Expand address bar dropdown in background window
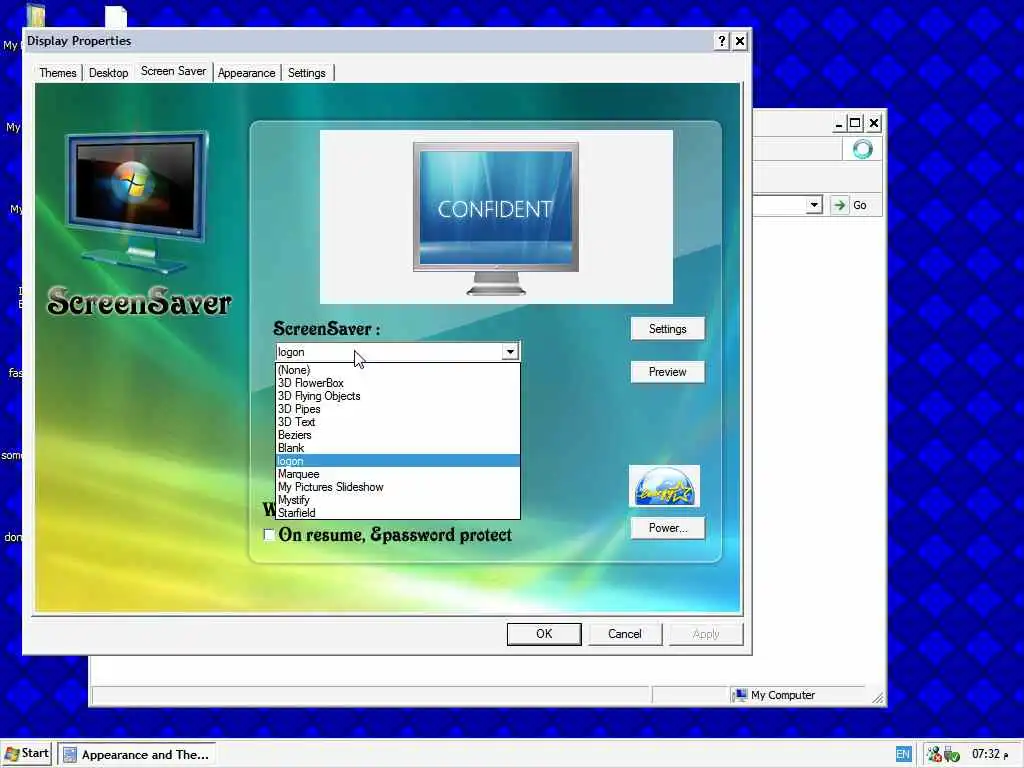This screenshot has height=768, width=1024. coord(814,205)
